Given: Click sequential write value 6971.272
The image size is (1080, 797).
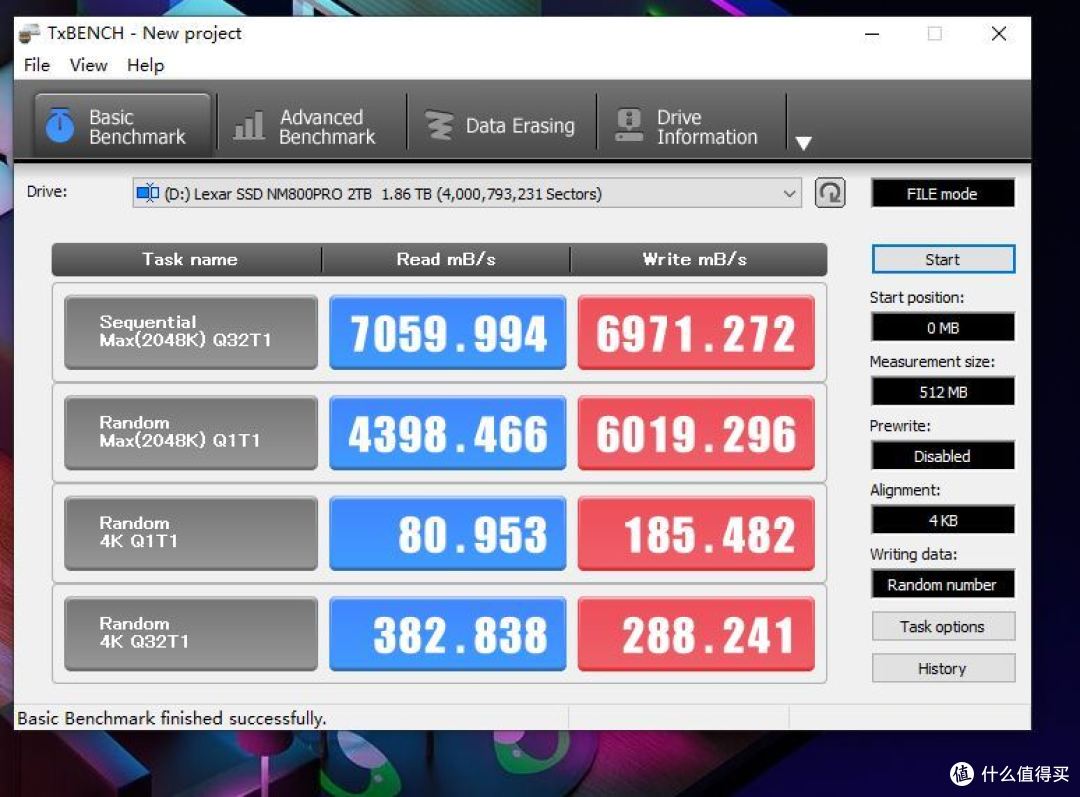Looking at the screenshot, I should pyautogui.click(x=696, y=332).
